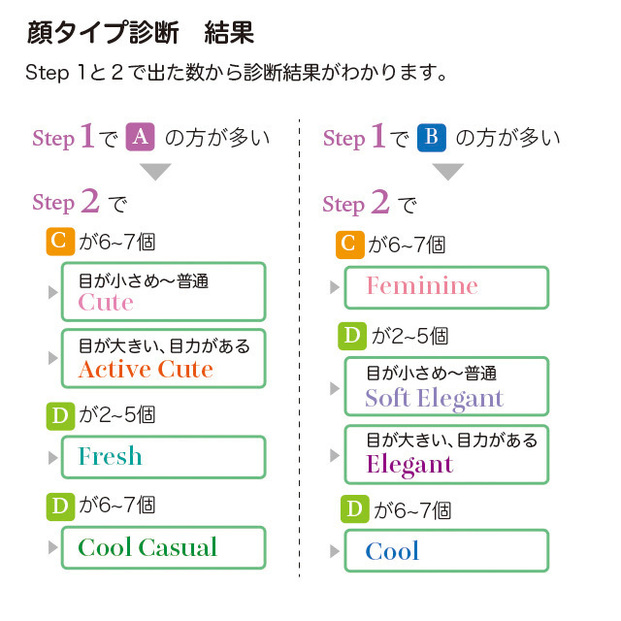Click the gray down arrow under A

156,171
